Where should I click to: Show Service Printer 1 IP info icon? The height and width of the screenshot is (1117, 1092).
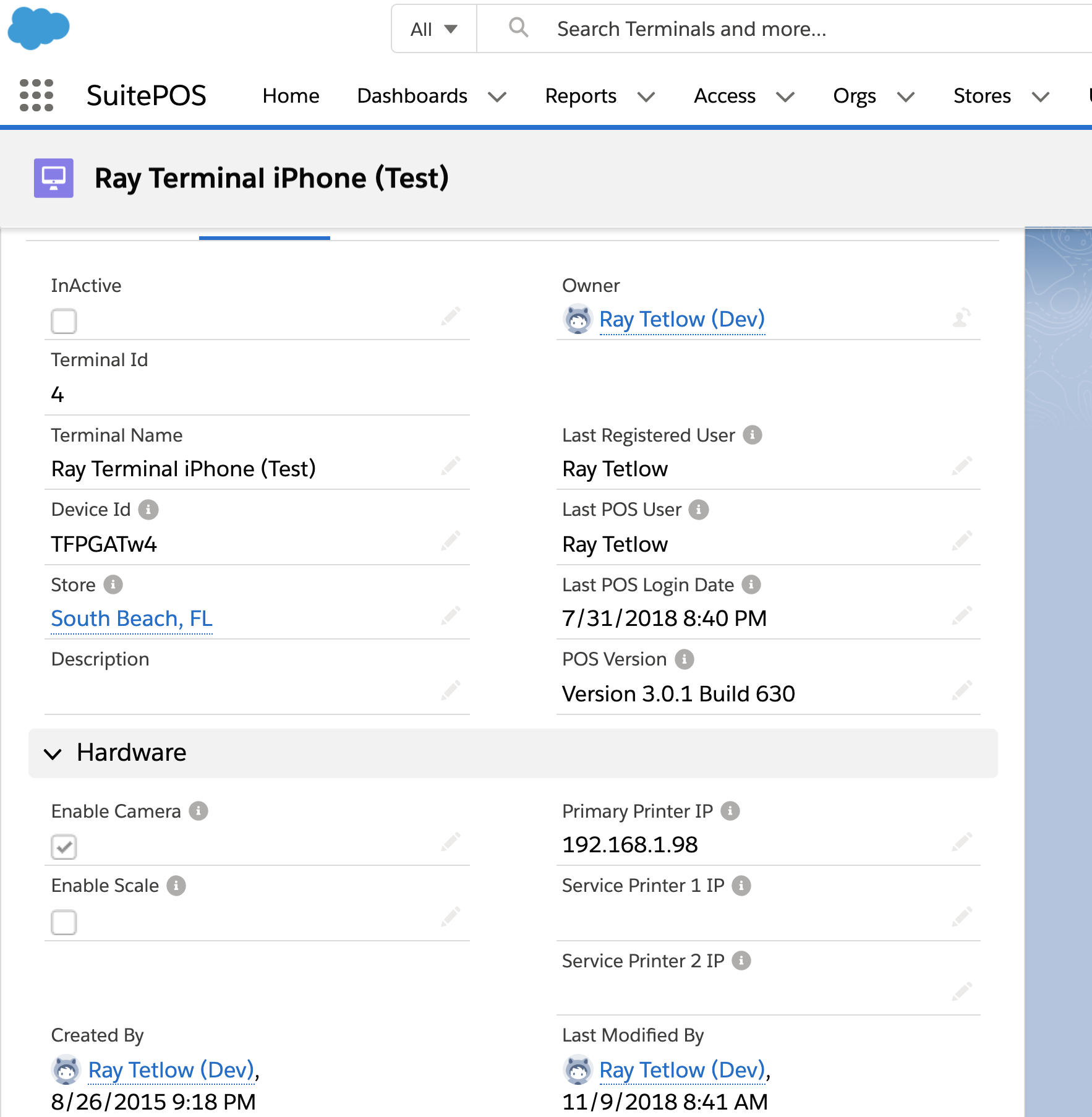click(x=741, y=886)
